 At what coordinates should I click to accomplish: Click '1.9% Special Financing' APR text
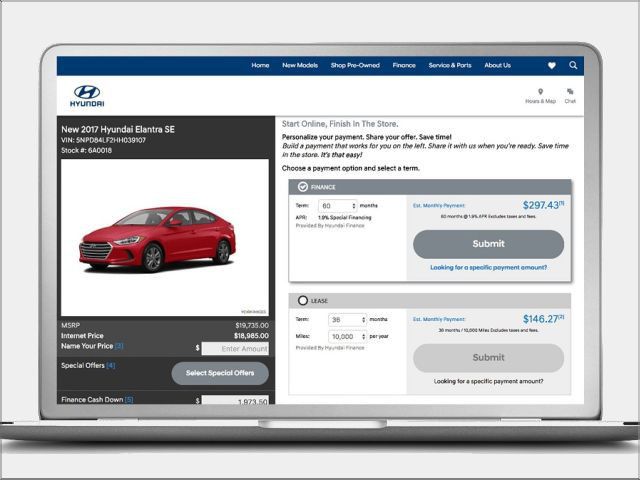pyautogui.click(x=344, y=218)
